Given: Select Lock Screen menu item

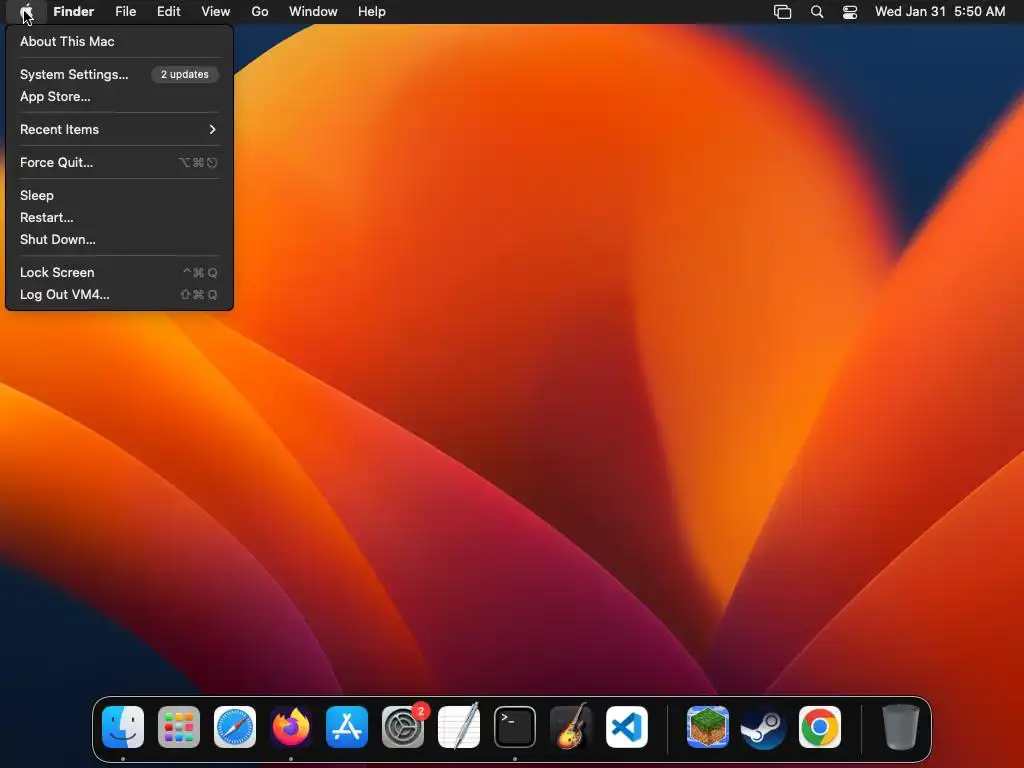Looking at the screenshot, I should [119, 272].
